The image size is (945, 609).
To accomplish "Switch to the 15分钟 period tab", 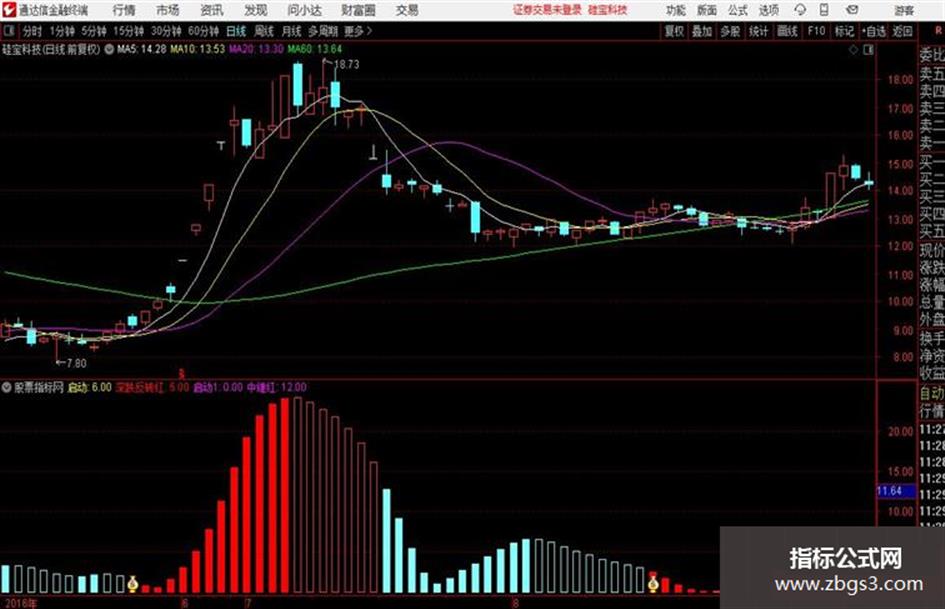I will click(128, 31).
